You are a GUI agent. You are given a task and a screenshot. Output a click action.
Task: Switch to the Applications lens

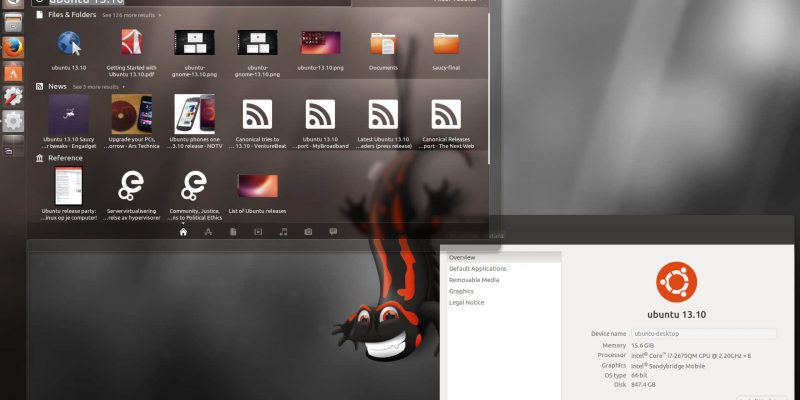208,232
